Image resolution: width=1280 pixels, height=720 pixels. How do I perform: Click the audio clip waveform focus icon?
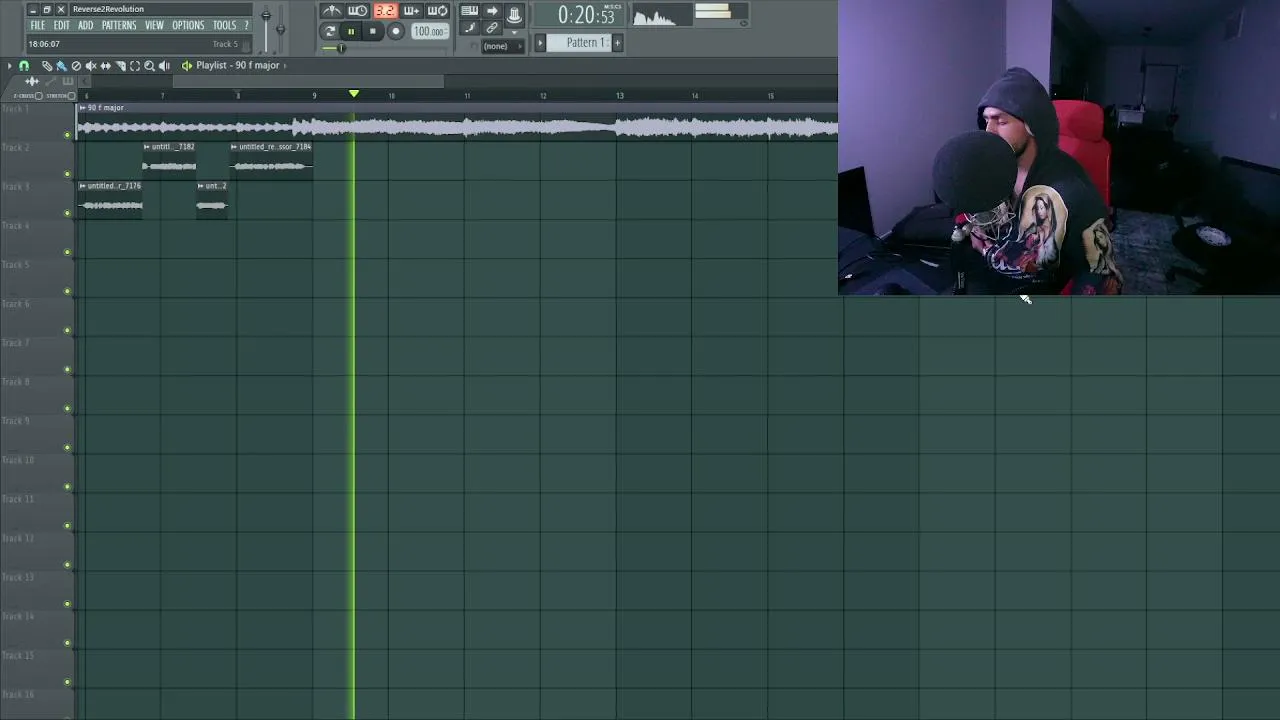32,81
